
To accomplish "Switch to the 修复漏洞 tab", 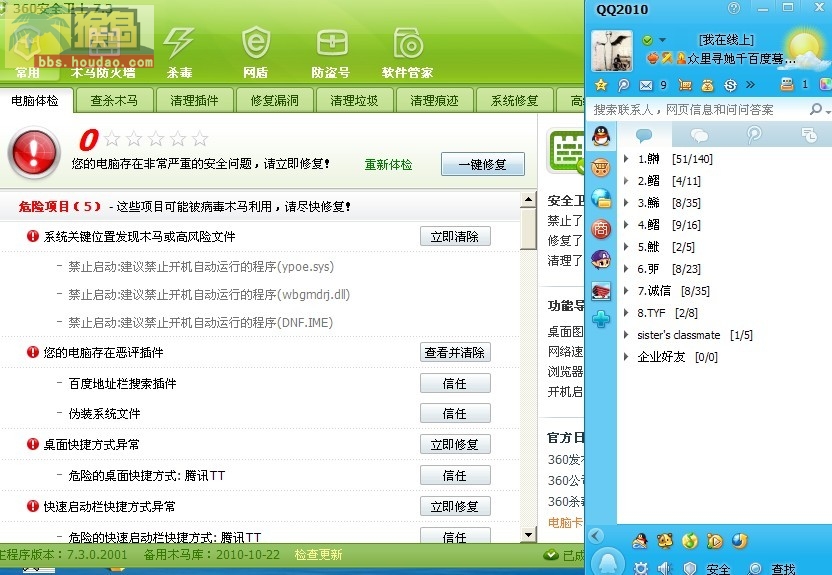I will (274, 100).
